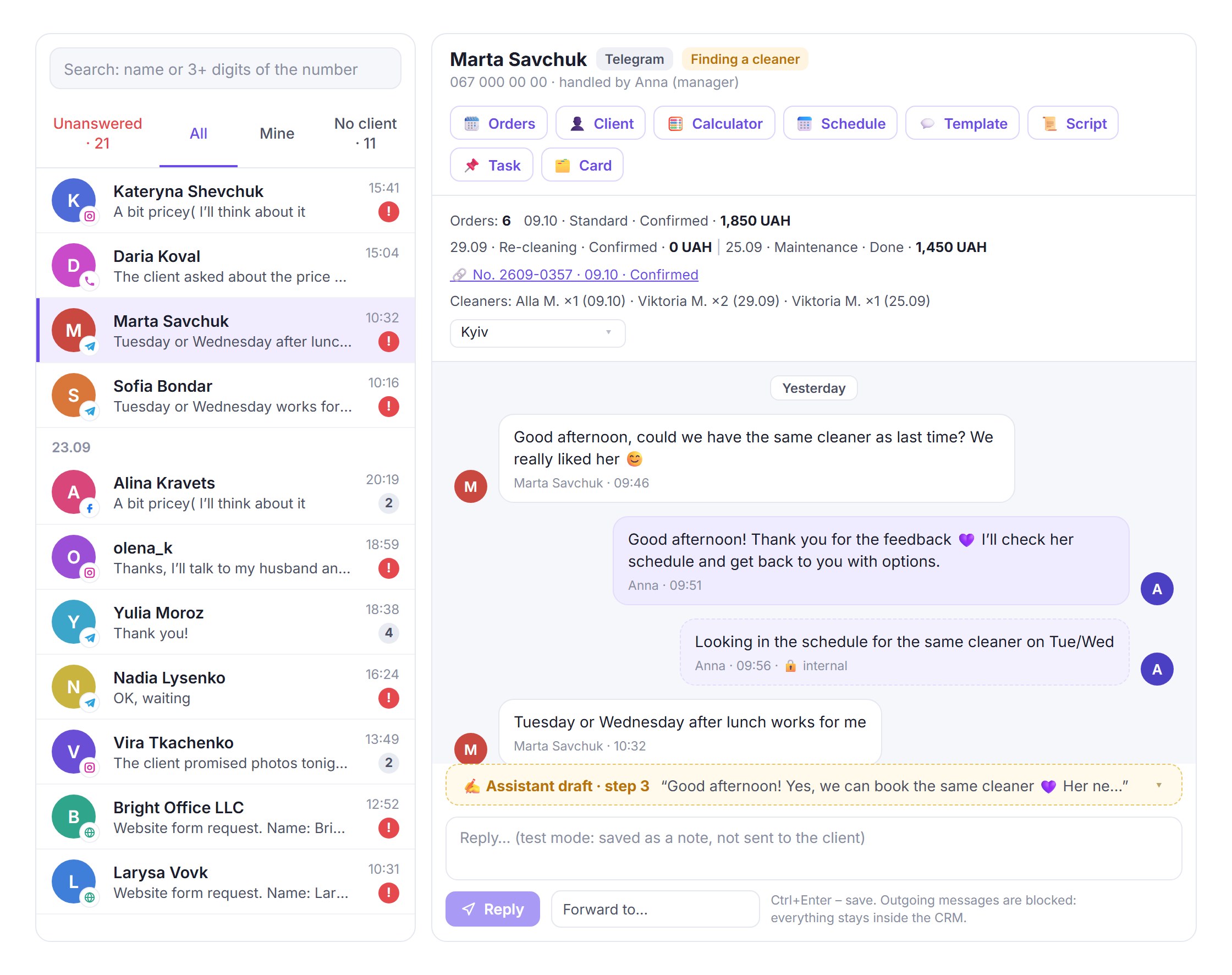Viewport: 1232px width, 975px height.
Task: Select the All conversations tab
Action: [x=199, y=134]
